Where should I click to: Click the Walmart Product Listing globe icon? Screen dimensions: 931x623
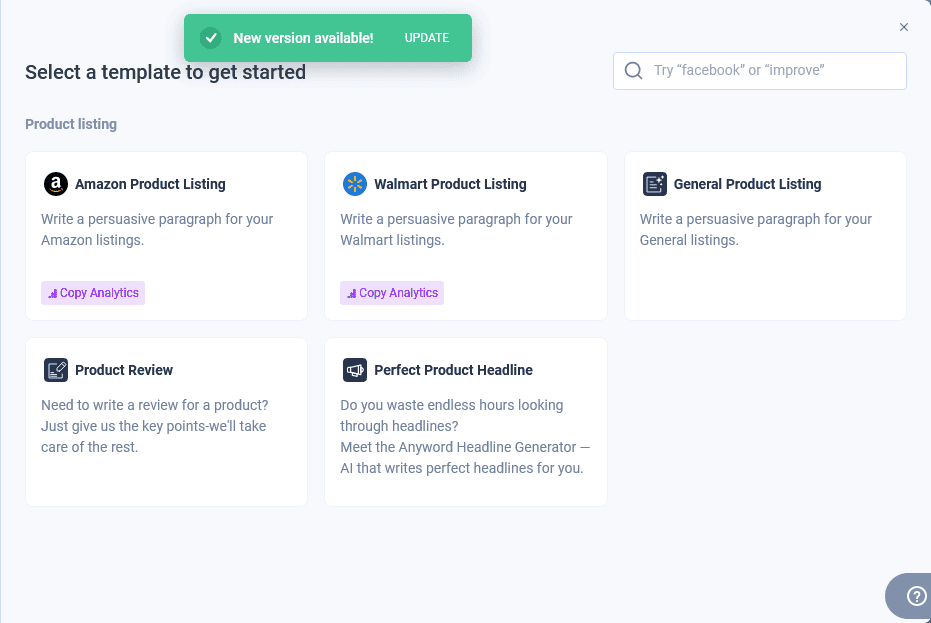coord(355,184)
